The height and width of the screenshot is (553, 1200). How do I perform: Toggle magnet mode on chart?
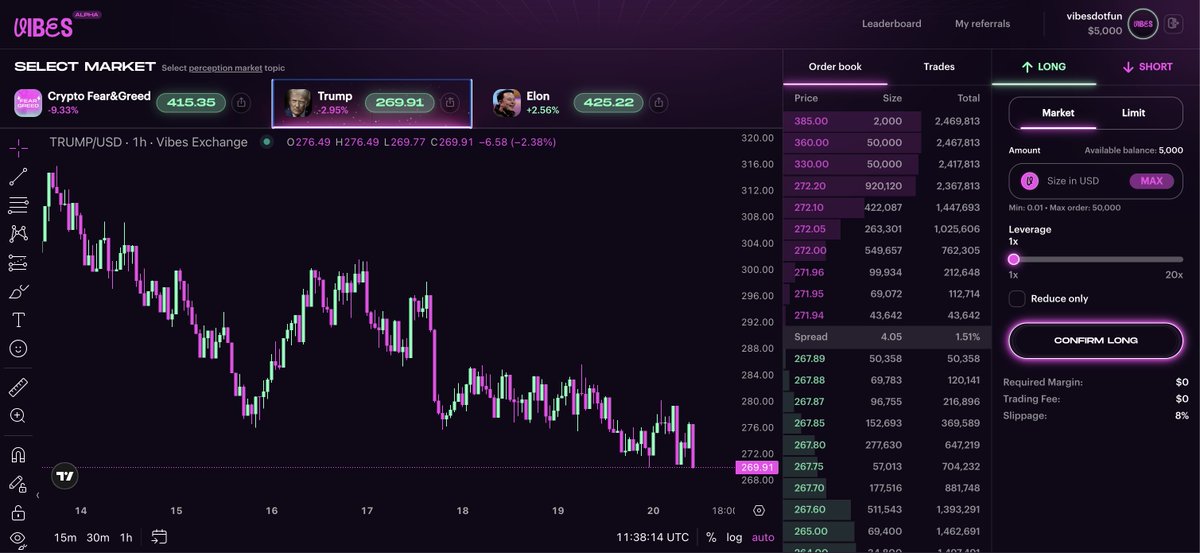click(x=18, y=454)
